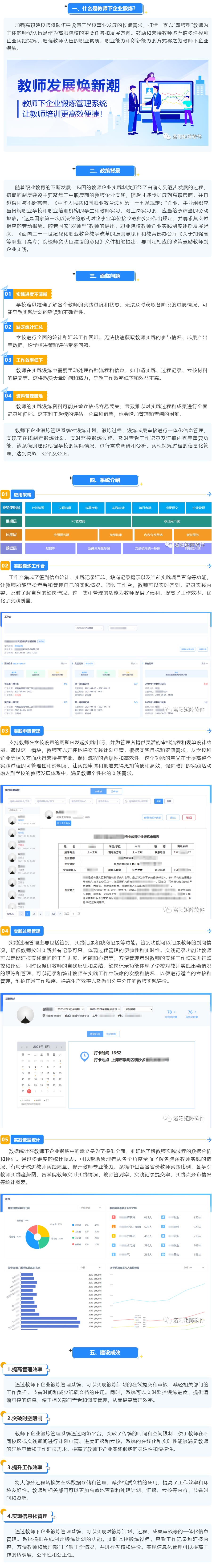212x1568 pixels.
Task: Click the 四、系统介绍 section heading
Action: click(x=105, y=480)
